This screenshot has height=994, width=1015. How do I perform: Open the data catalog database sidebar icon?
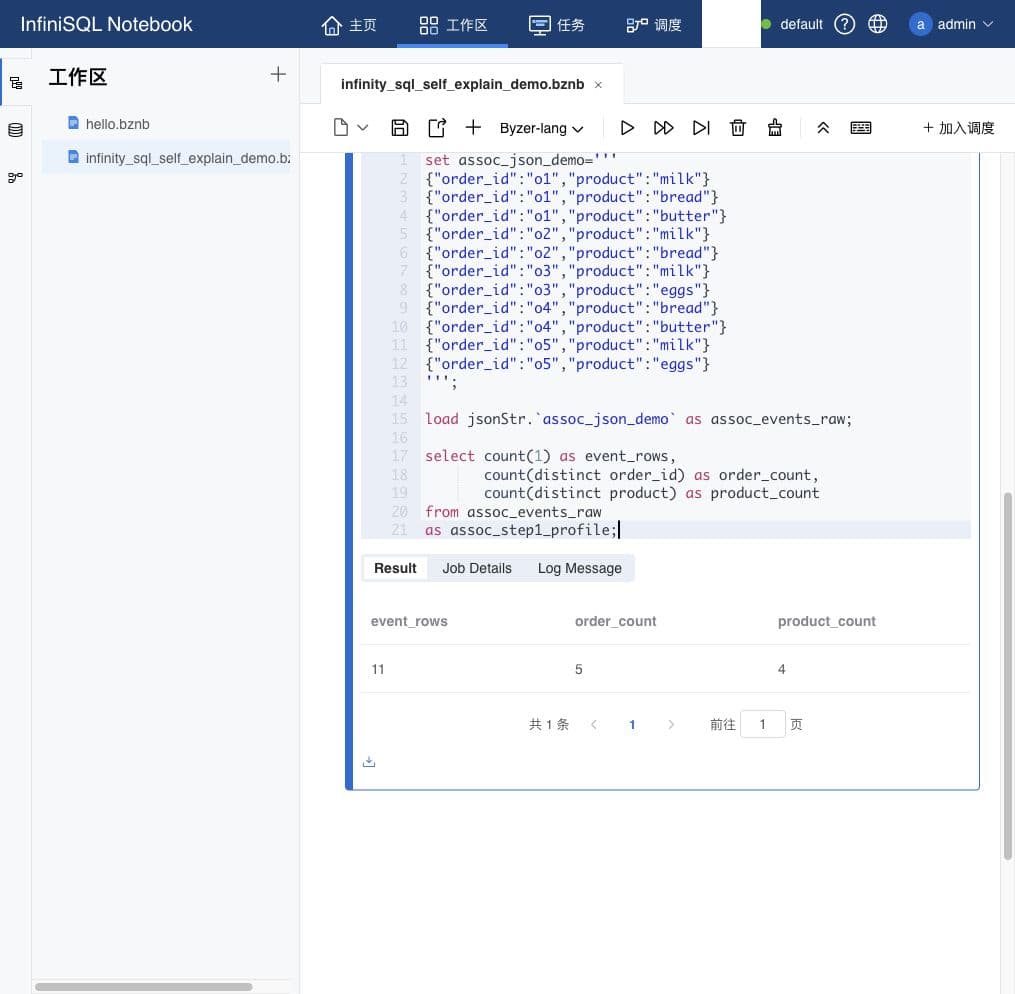(x=16, y=130)
